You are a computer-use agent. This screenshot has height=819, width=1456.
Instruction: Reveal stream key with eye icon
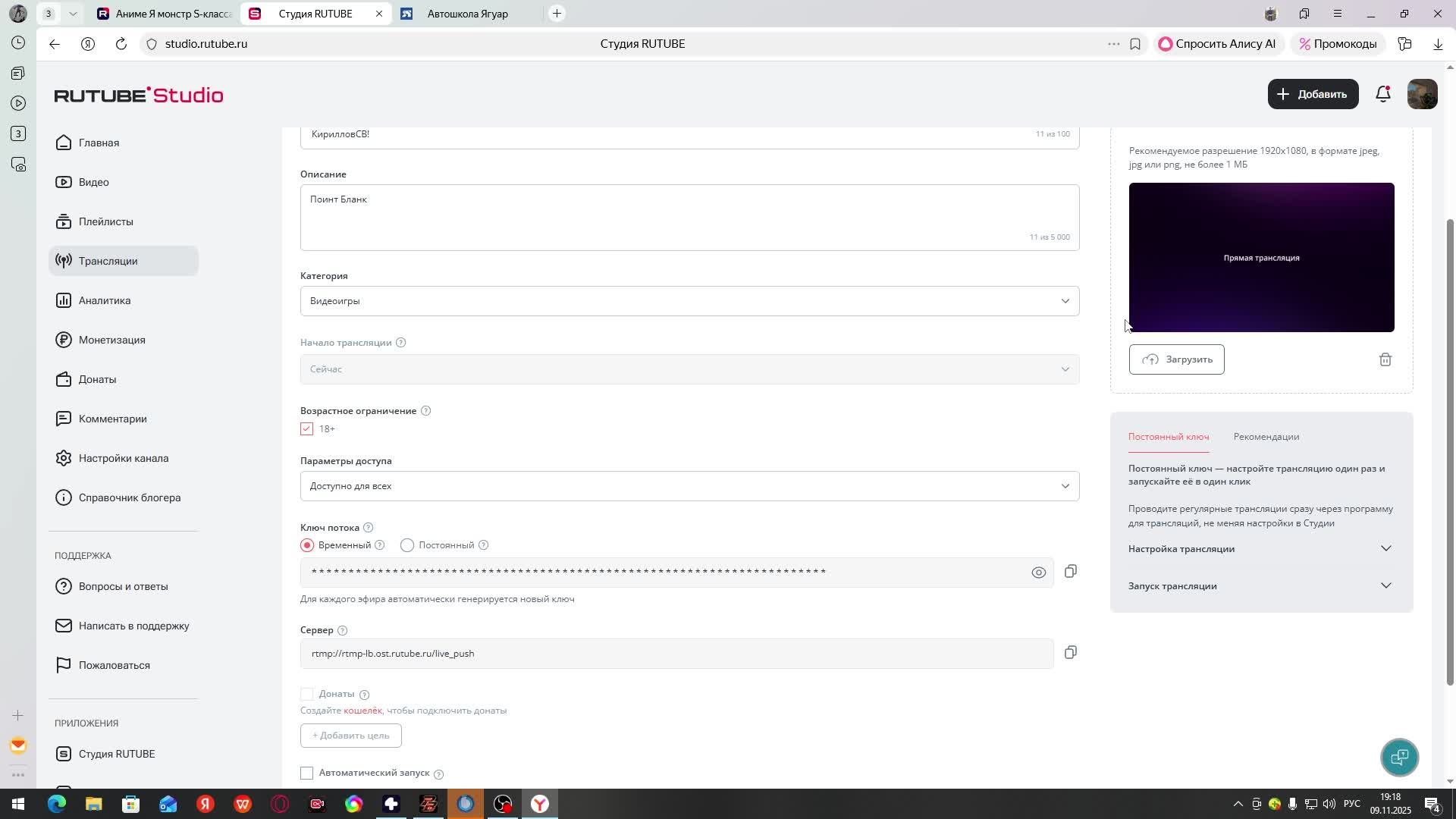tap(1038, 573)
